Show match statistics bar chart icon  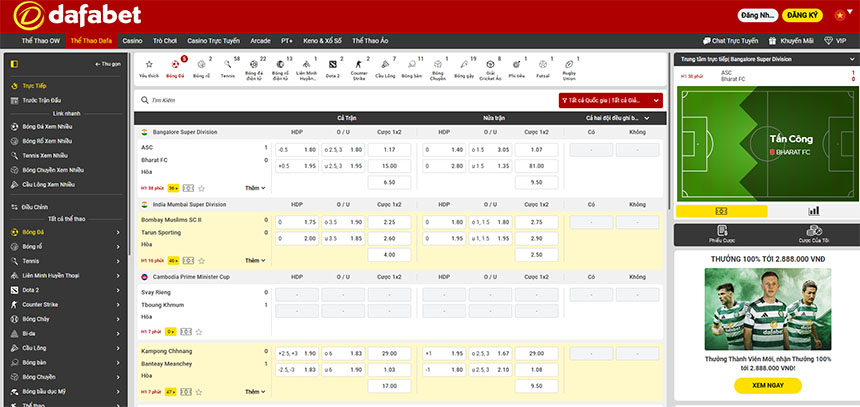813,211
